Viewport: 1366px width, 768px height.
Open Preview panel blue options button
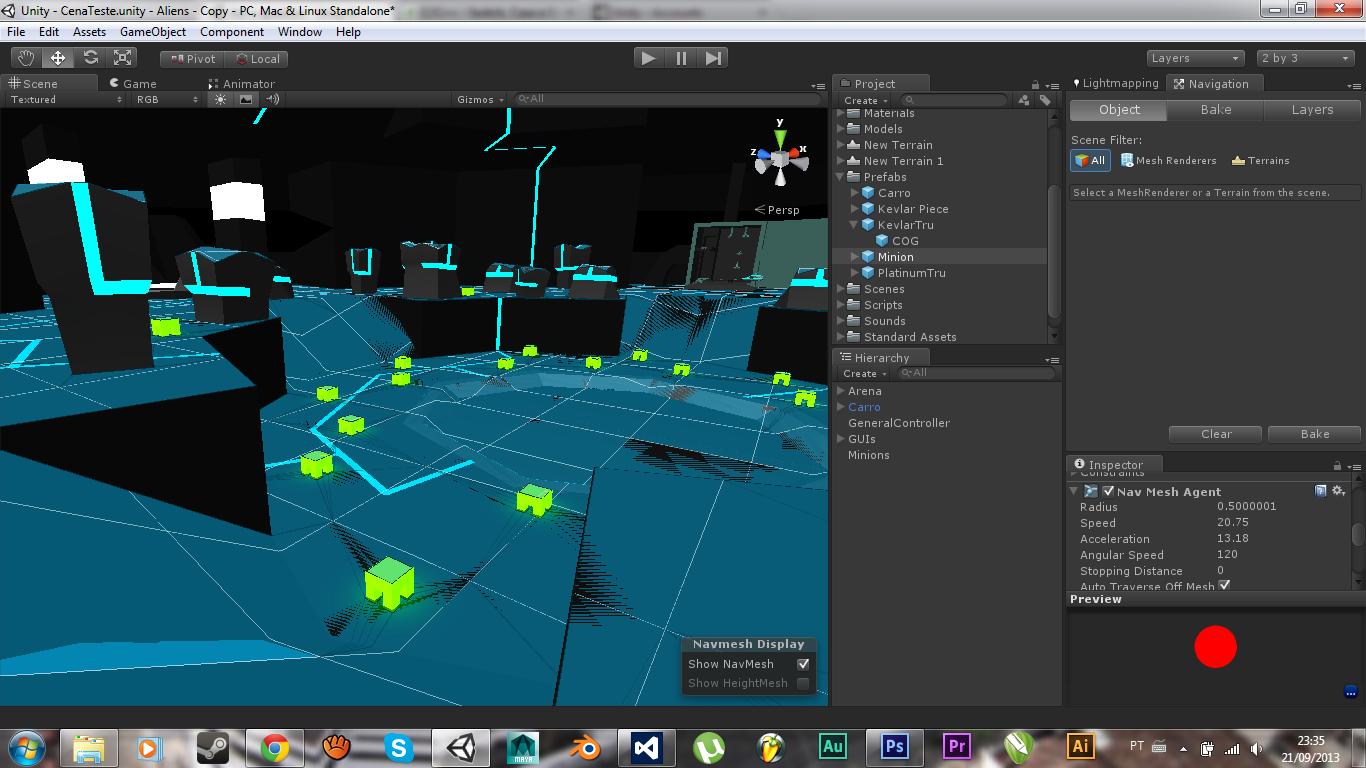[1351, 691]
